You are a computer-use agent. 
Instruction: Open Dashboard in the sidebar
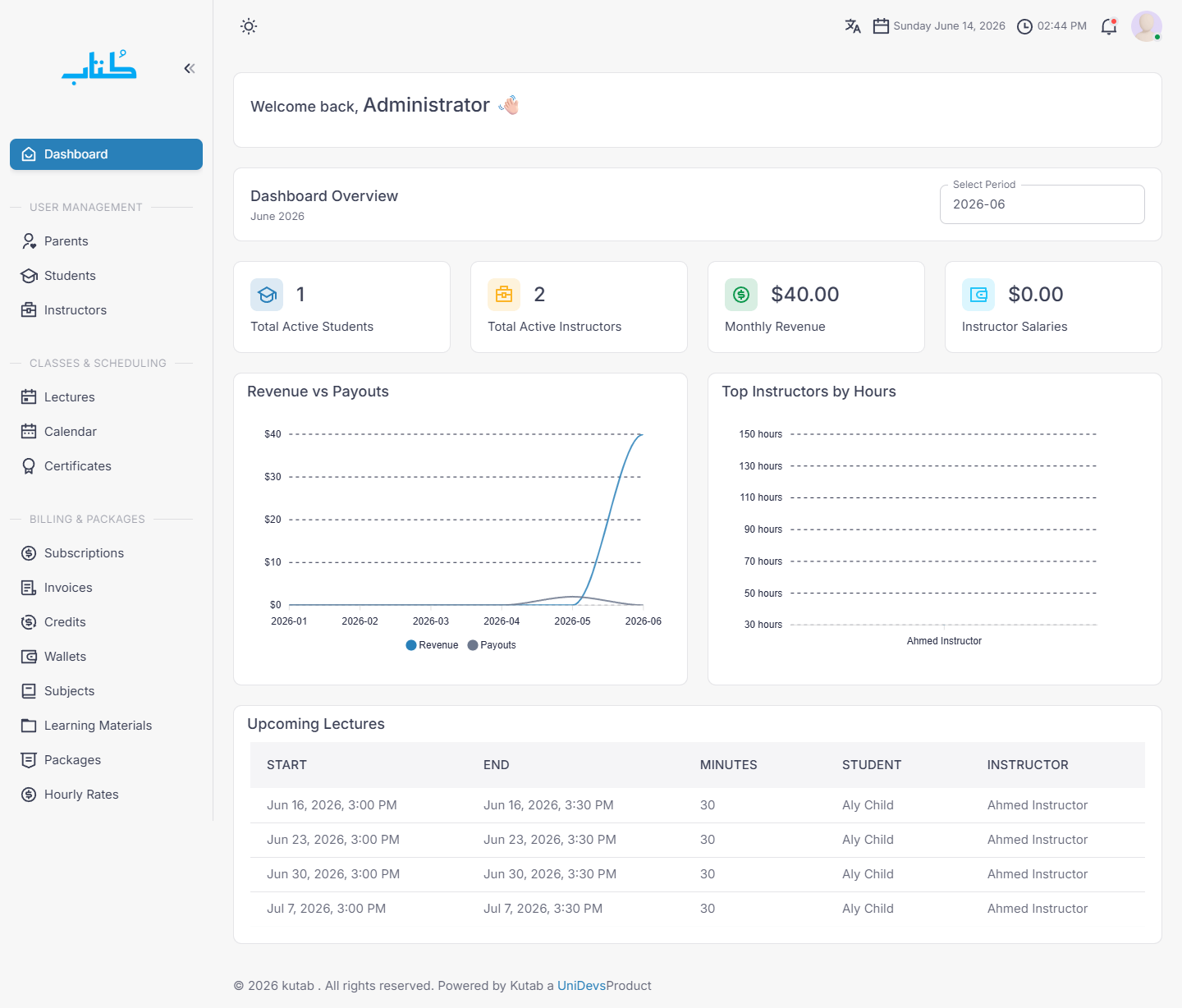106,154
